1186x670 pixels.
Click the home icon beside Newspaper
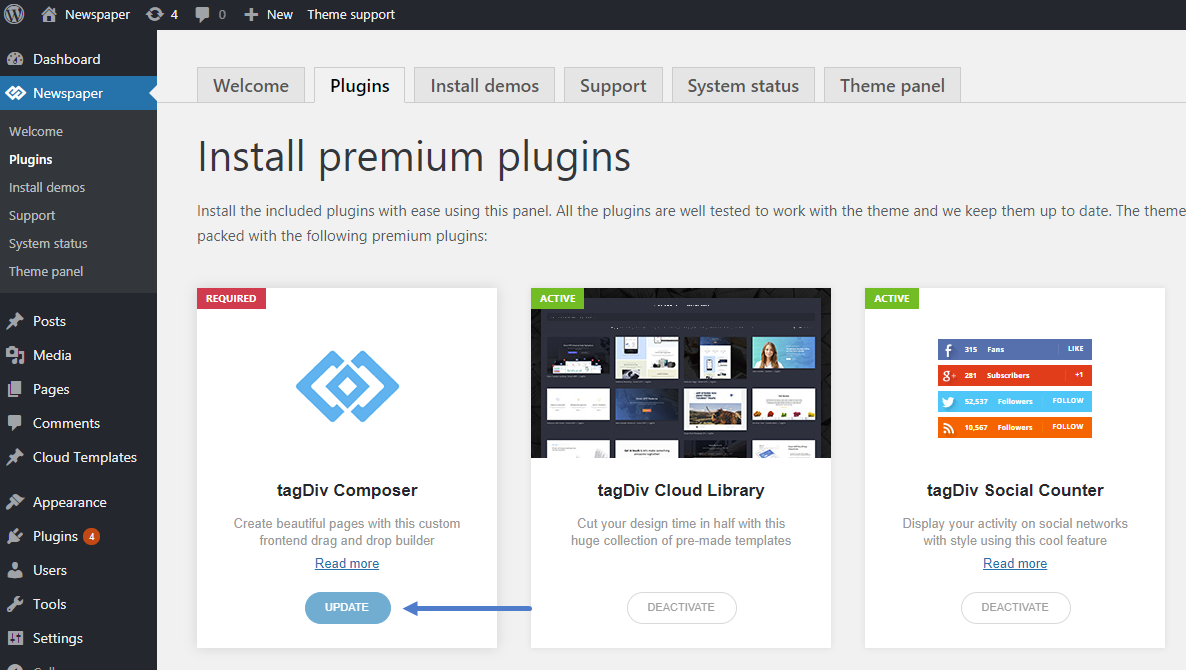click(49, 14)
